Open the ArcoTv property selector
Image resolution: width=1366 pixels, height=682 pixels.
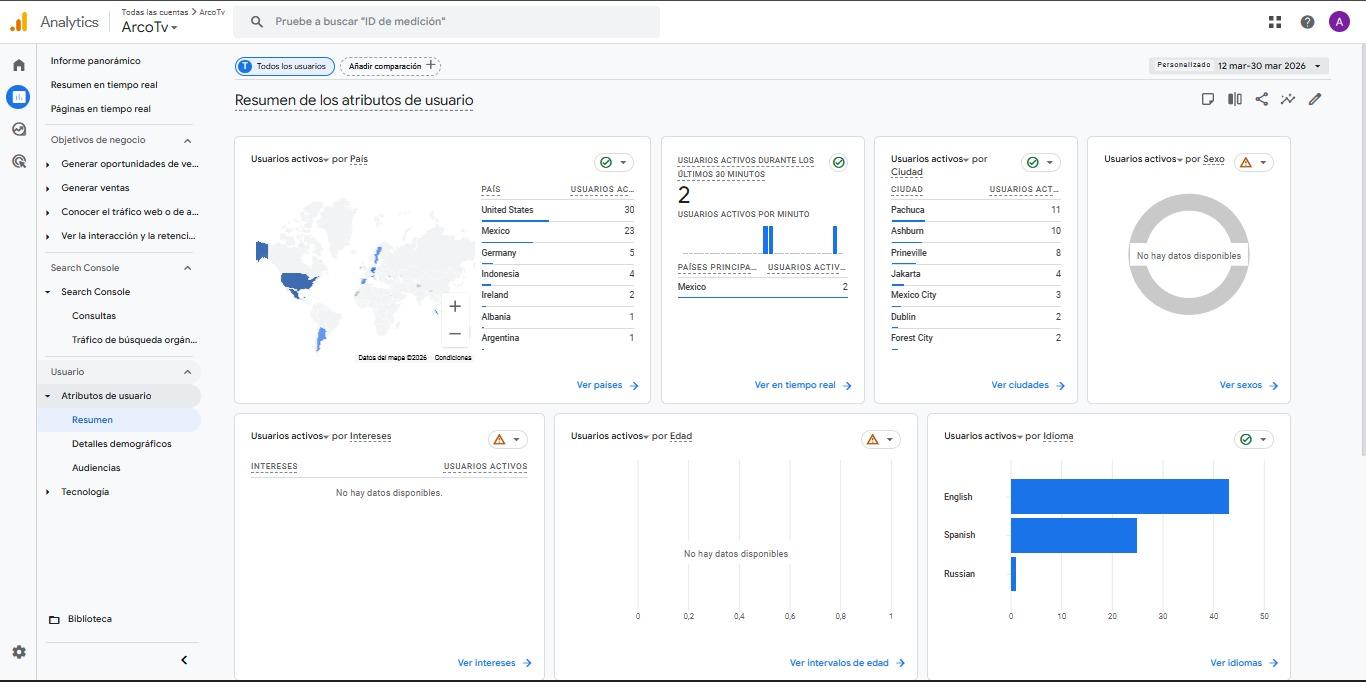(149, 28)
